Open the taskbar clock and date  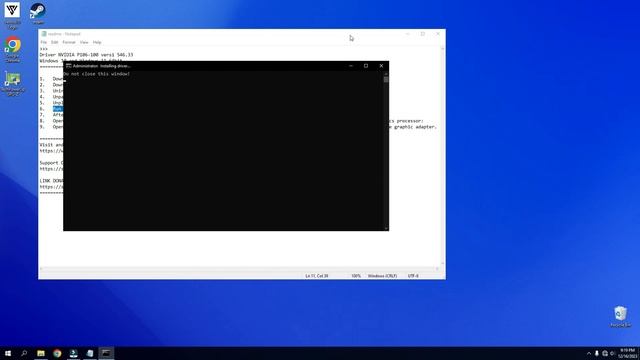click(627, 353)
